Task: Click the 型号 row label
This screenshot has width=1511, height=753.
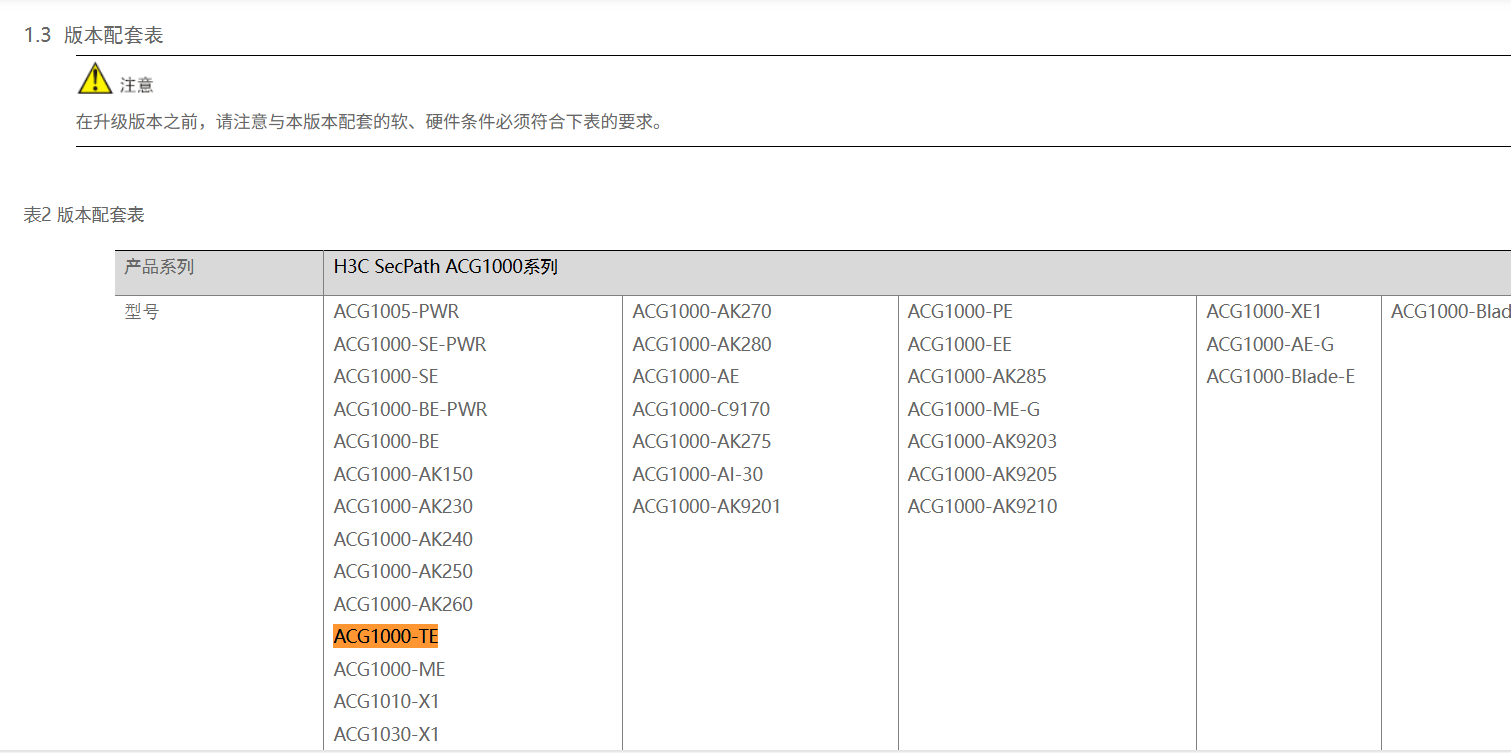Action: coord(142,312)
